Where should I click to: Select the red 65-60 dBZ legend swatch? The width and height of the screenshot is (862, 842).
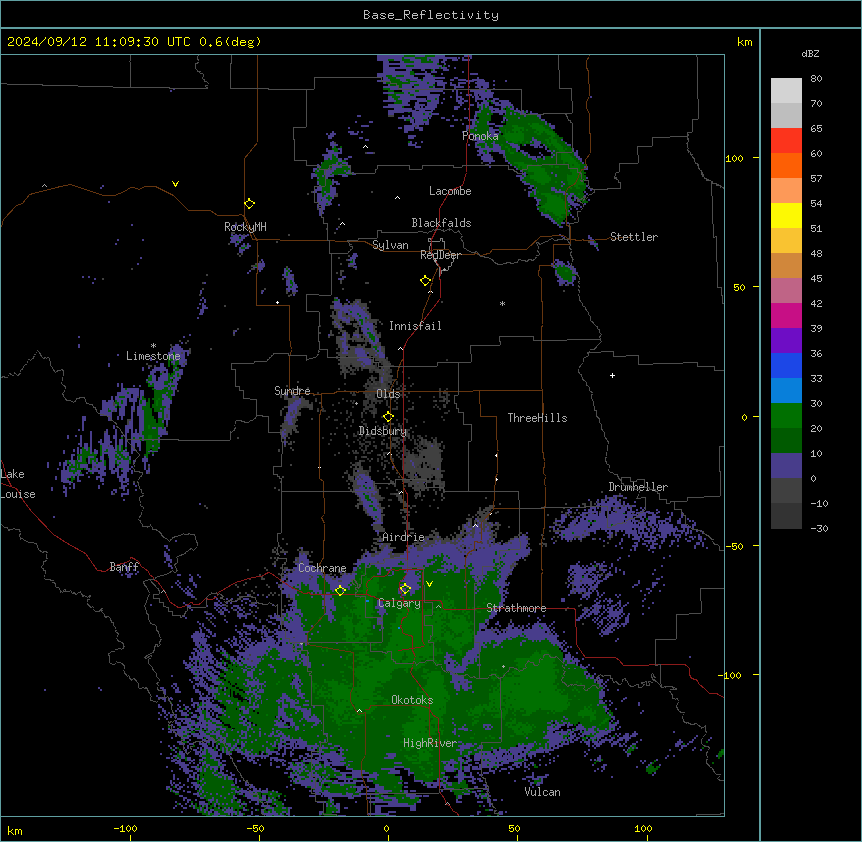click(786, 141)
